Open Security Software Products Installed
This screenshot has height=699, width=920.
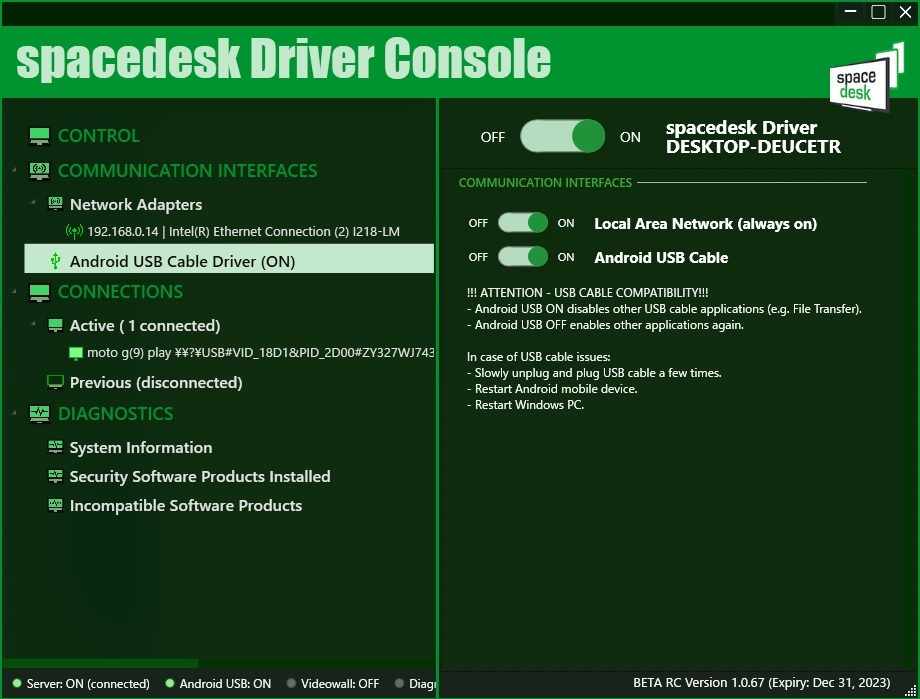(200, 477)
